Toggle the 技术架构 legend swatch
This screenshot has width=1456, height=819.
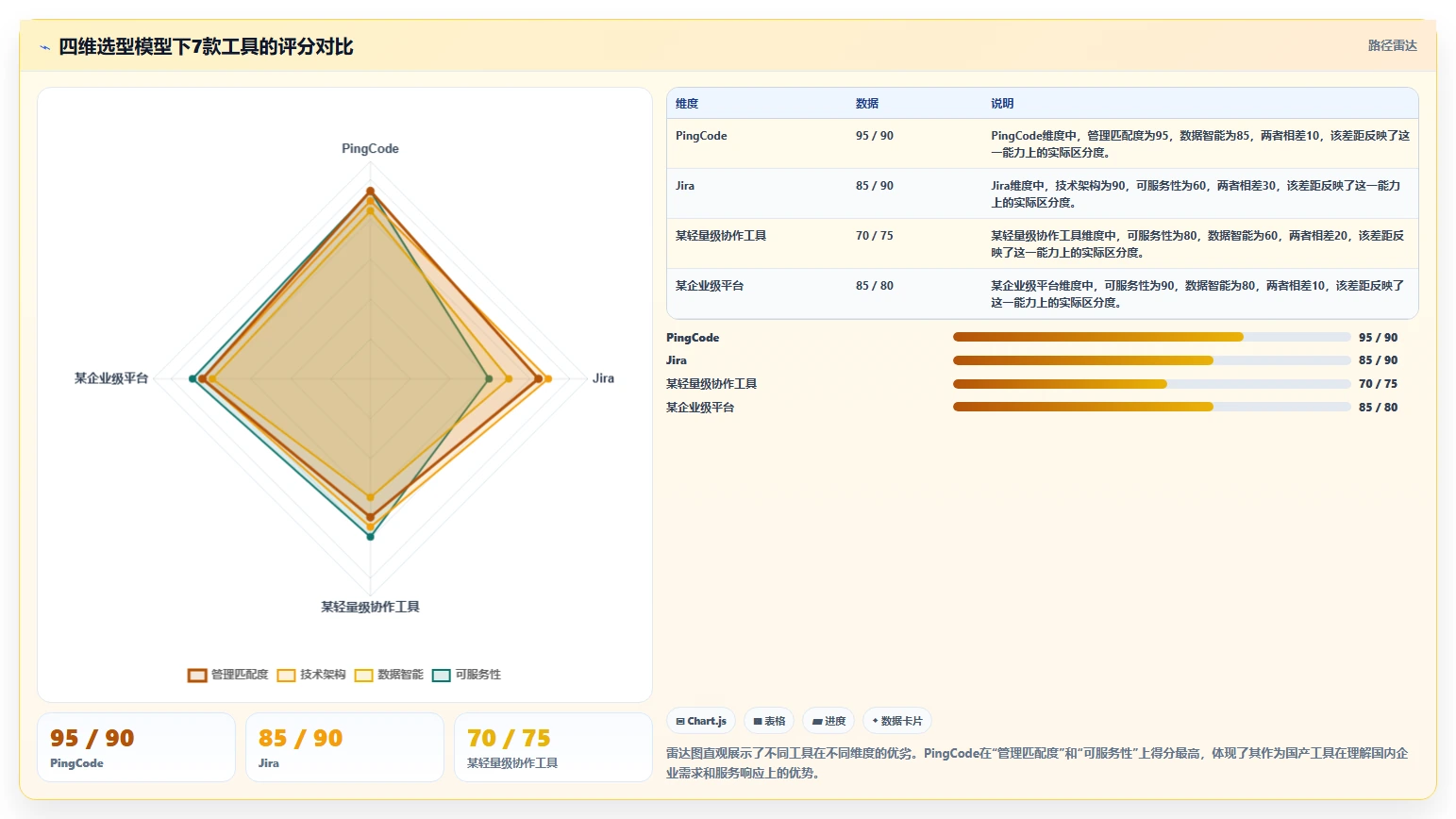click(286, 675)
